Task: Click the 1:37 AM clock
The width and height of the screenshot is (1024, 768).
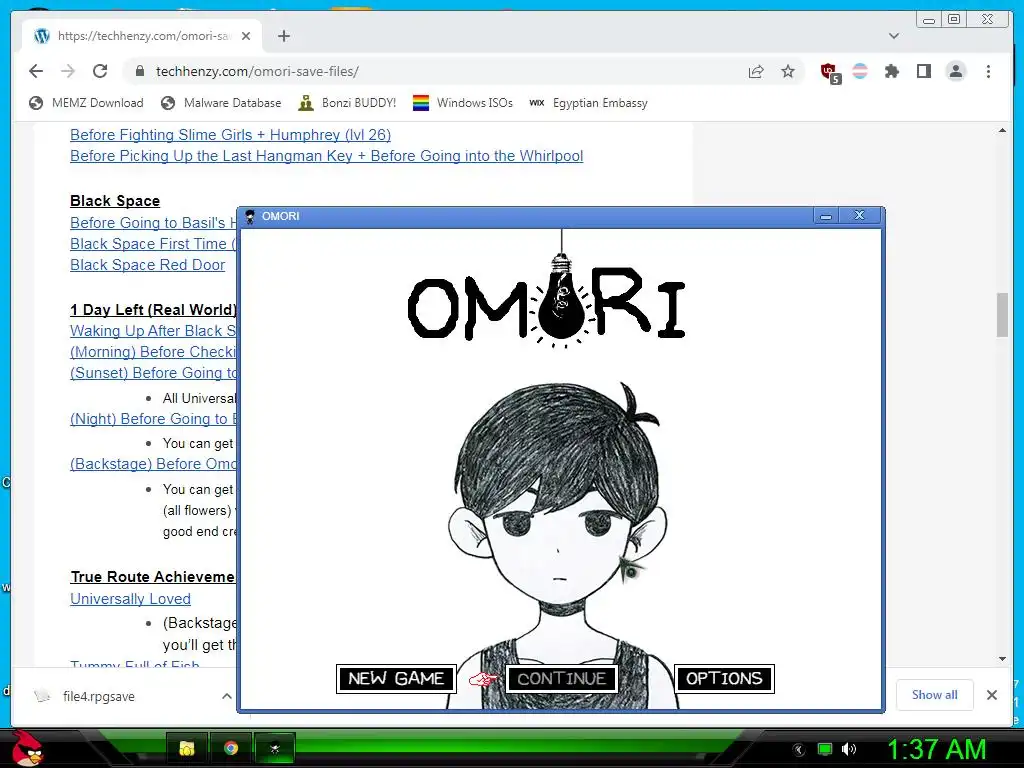Action: pos(936,749)
